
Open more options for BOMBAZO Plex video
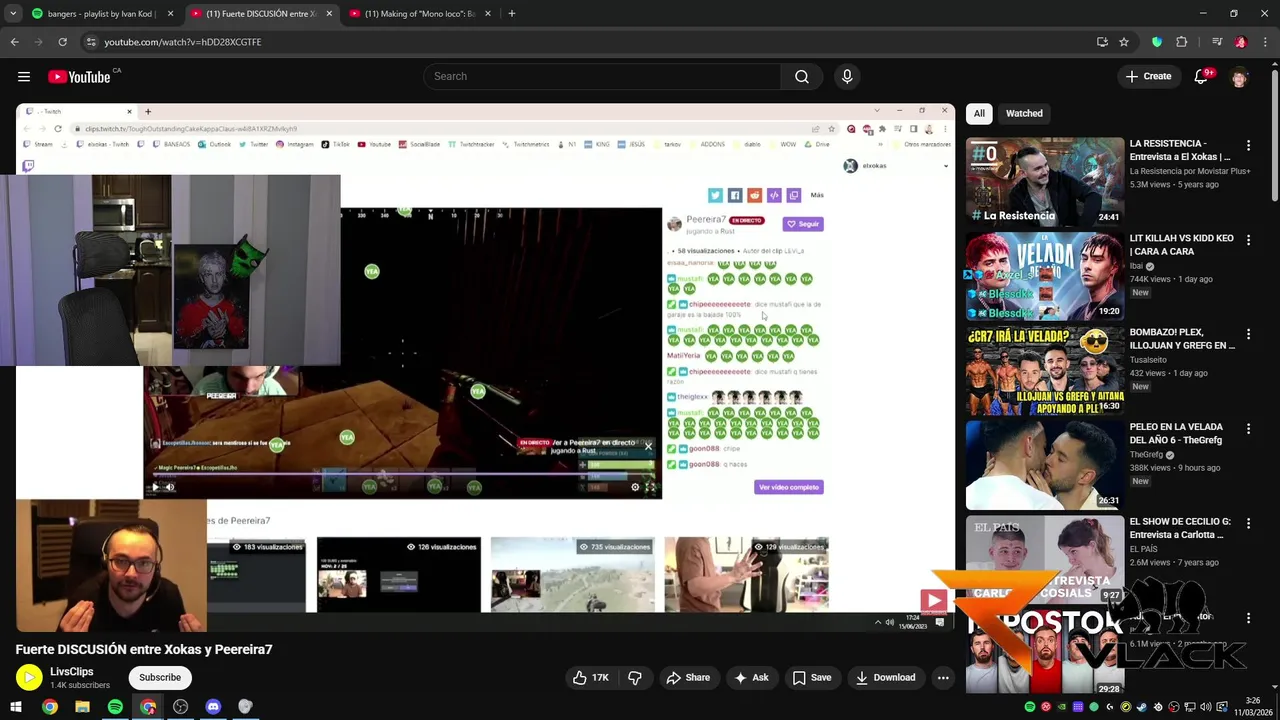(1248, 335)
